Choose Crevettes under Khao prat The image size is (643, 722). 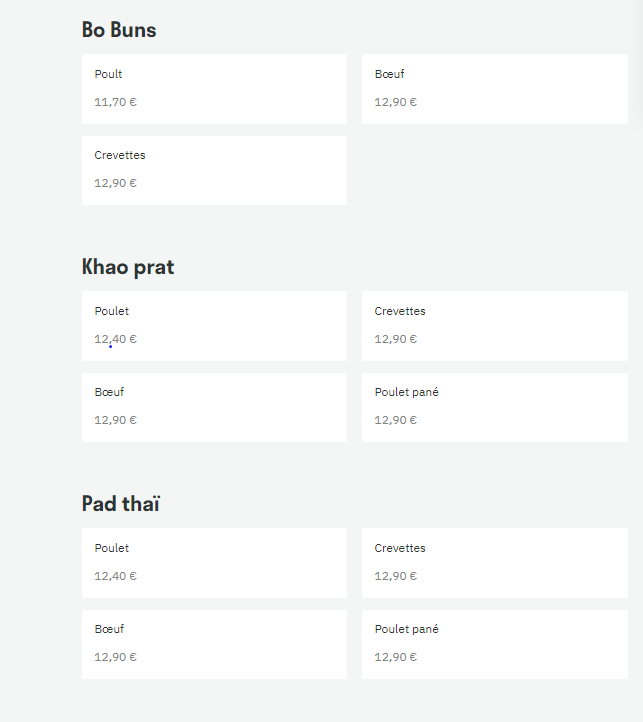coord(495,326)
